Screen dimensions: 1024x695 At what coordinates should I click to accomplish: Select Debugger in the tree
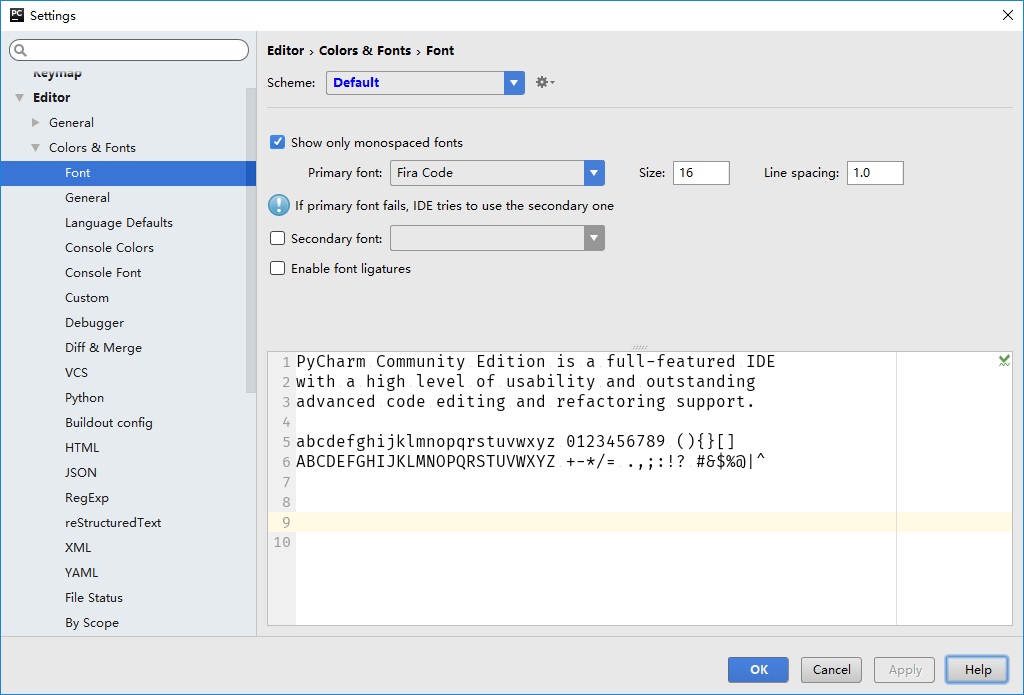(x=94, y=323)
